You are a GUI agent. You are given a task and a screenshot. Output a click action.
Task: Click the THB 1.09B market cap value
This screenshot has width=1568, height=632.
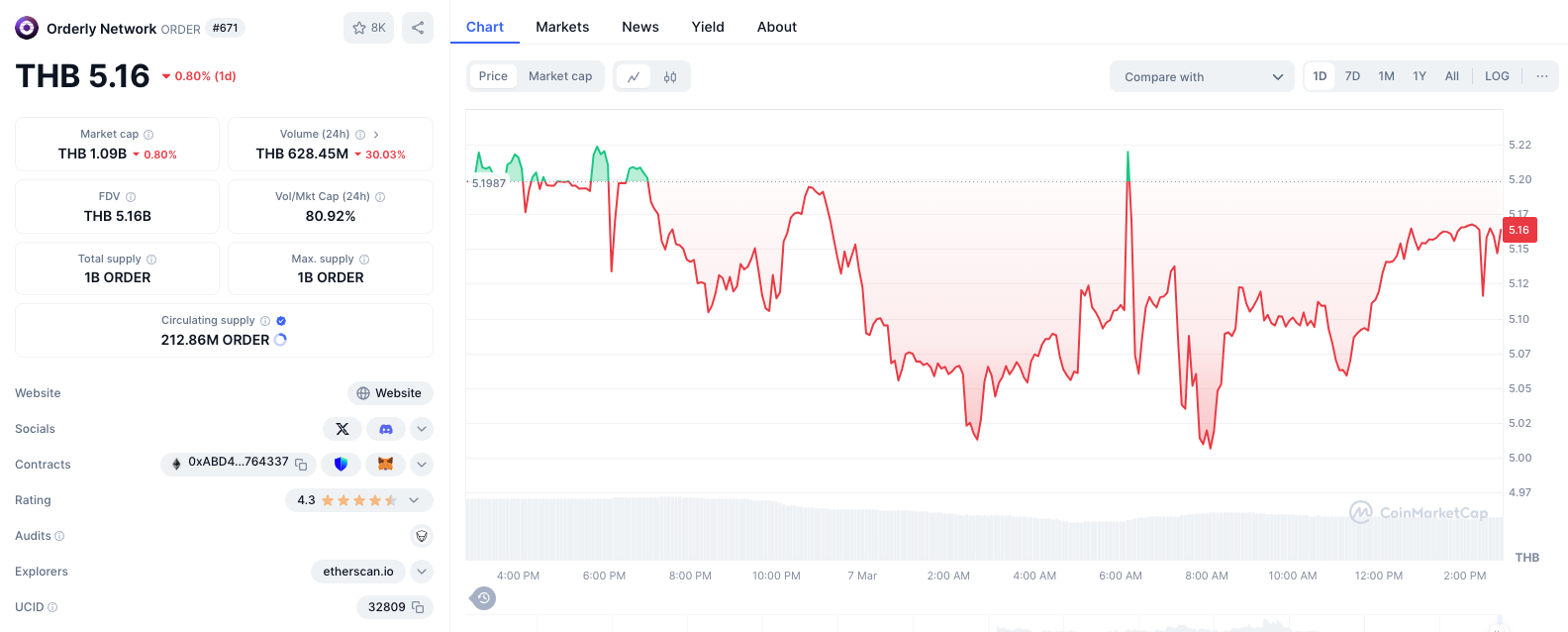tap(92, 154)
